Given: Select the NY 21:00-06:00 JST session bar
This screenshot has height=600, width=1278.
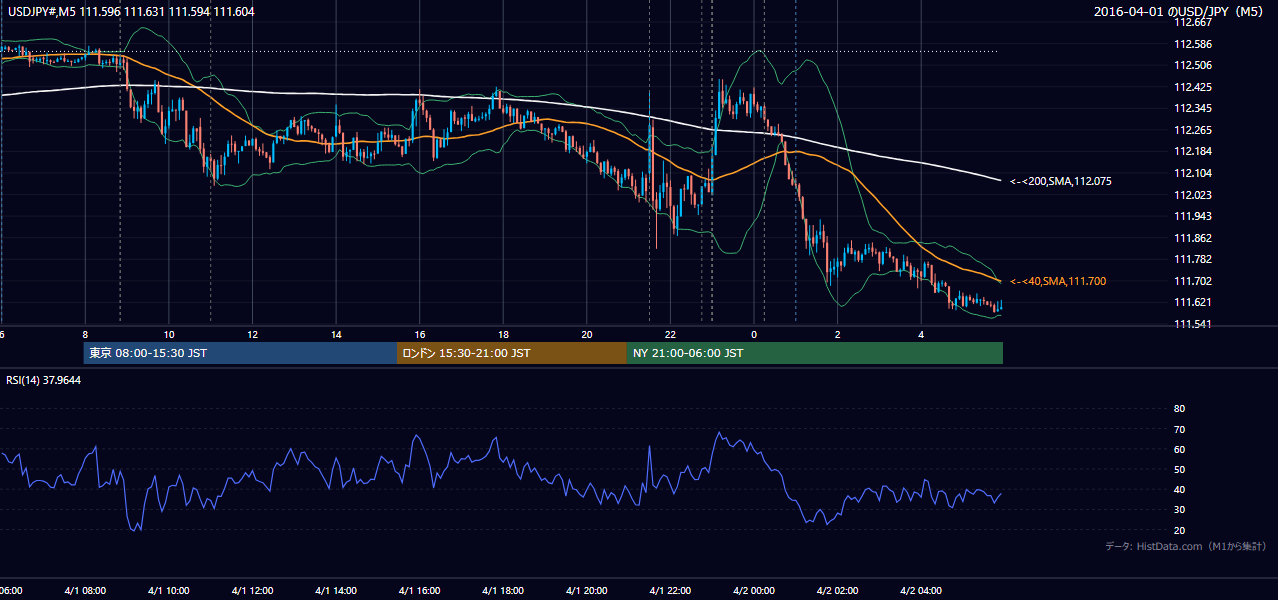Looking at the screenshot, I should click(x=815, y=353).
